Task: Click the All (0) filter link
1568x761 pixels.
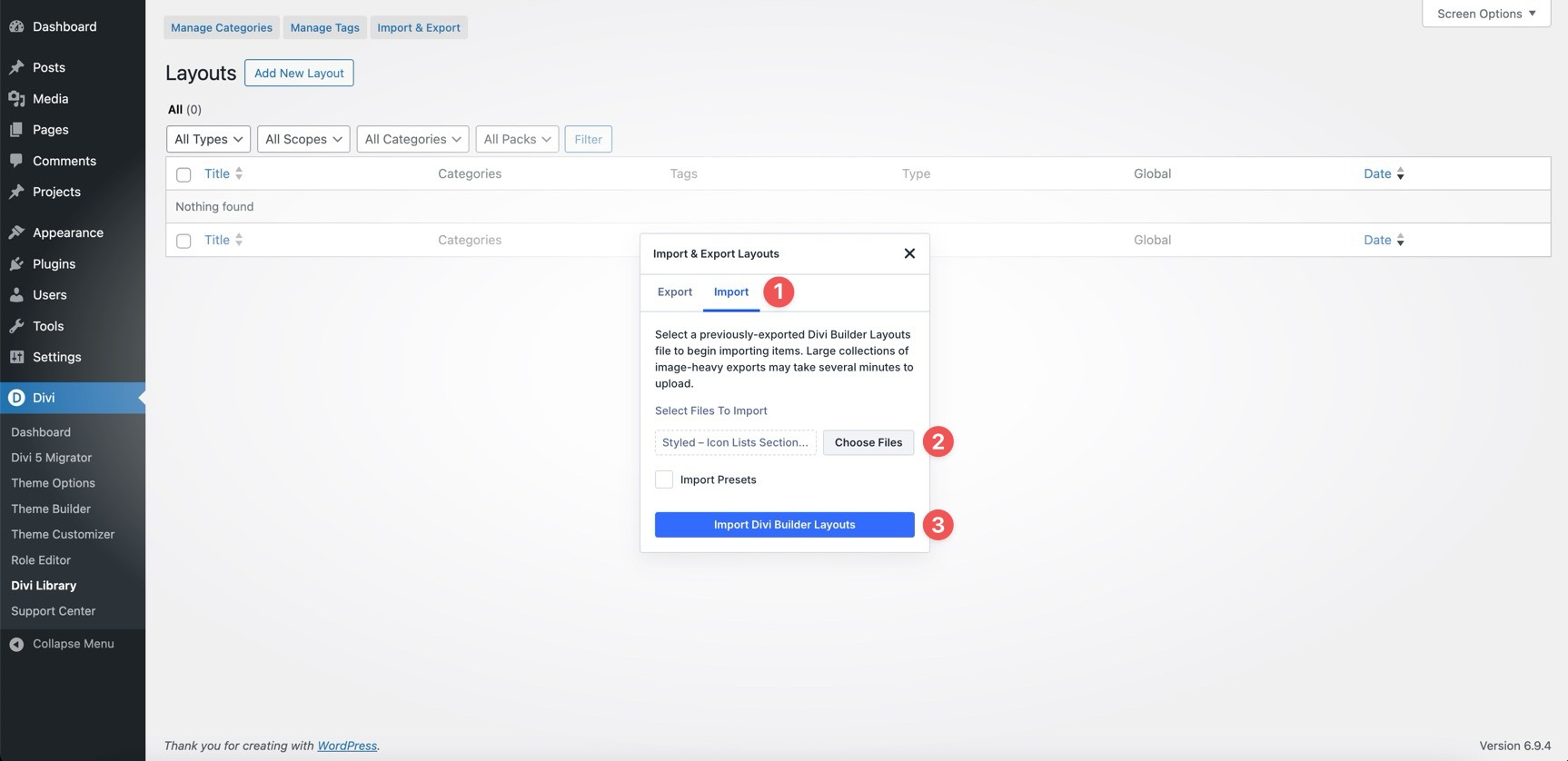Action: tap(184, 109)
